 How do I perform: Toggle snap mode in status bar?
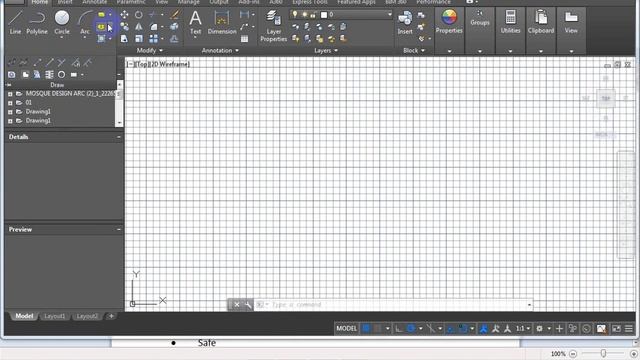[x=378, y=329]
